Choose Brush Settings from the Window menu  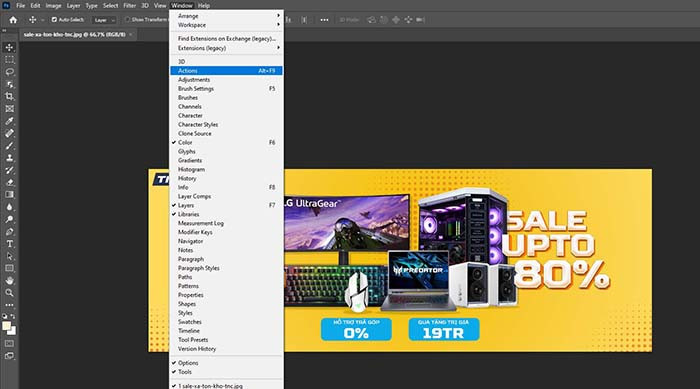coord(226,88)
